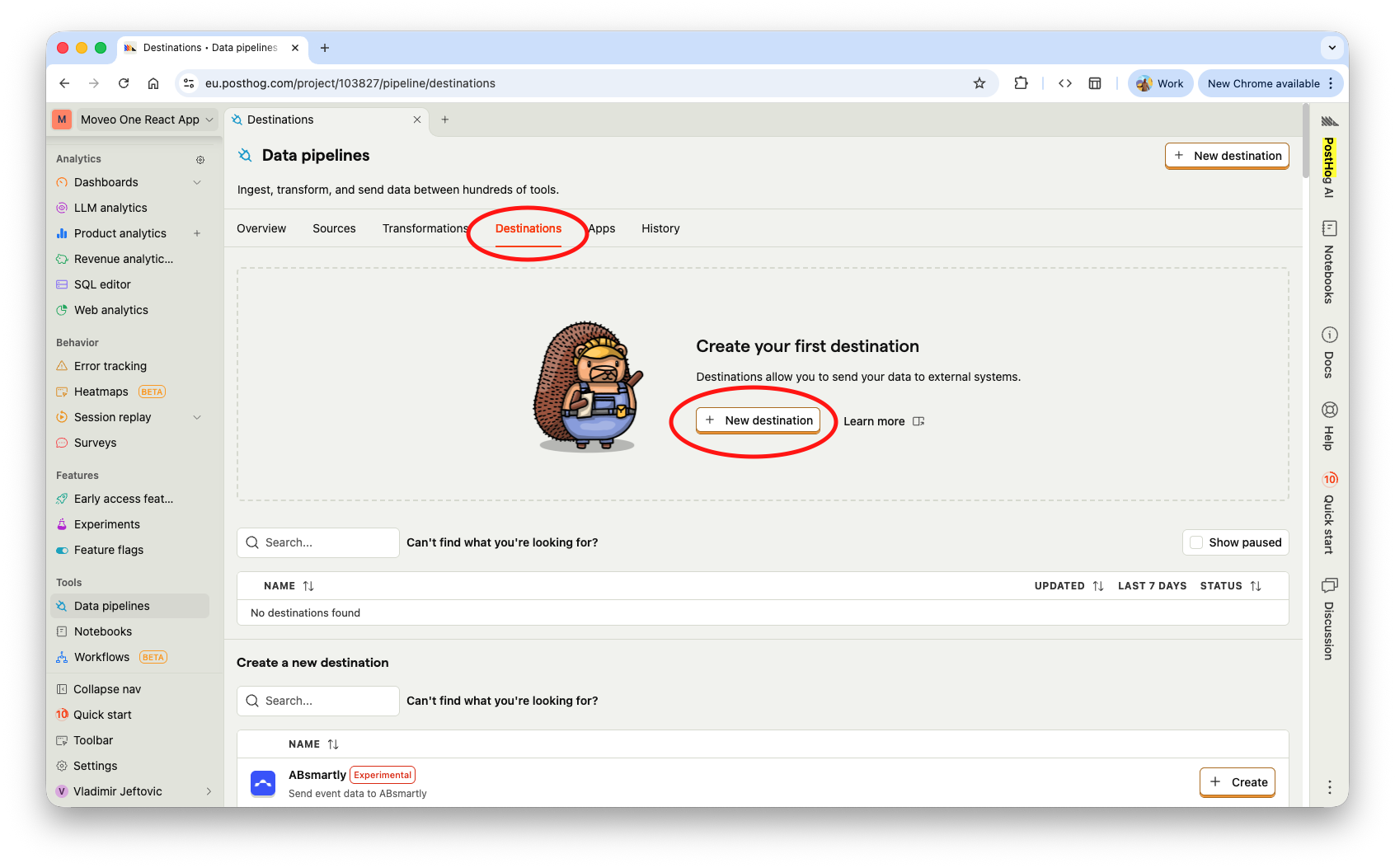
Task: Switch to Transformations tab
Action: pos(425,228)
